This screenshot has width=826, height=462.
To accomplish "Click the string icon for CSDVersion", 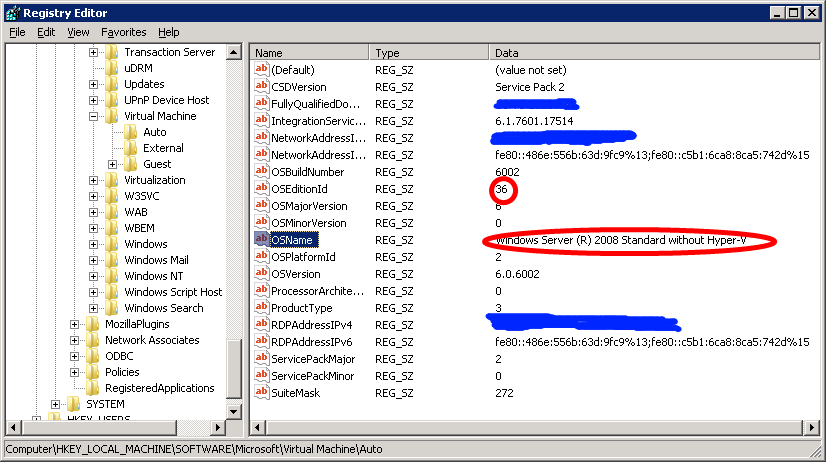I will pos(261,86).
